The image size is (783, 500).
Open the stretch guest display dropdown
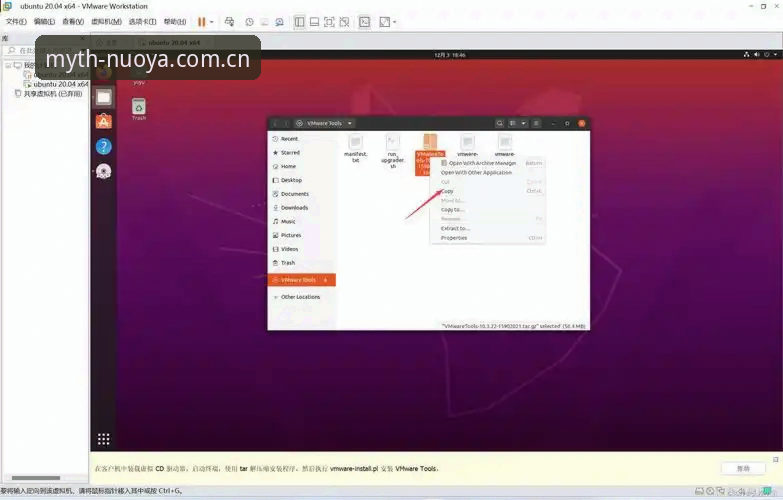click(394, 21)
